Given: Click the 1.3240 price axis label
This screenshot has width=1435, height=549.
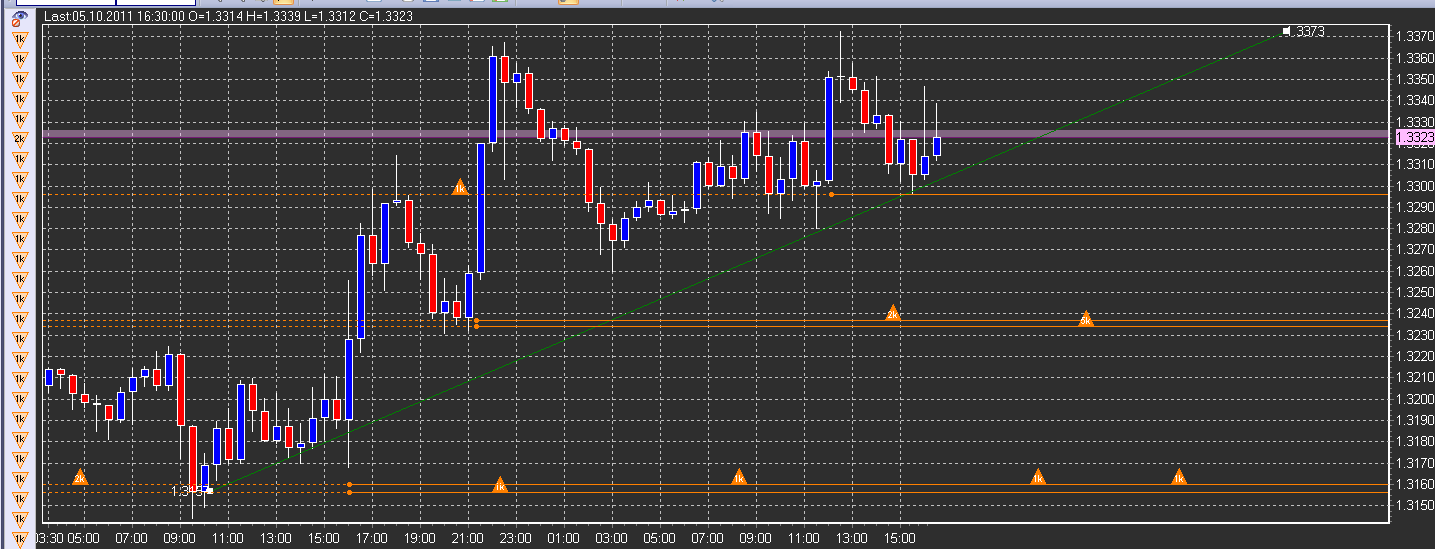Looking at the screenshot, I should (x=1415, y=314).
